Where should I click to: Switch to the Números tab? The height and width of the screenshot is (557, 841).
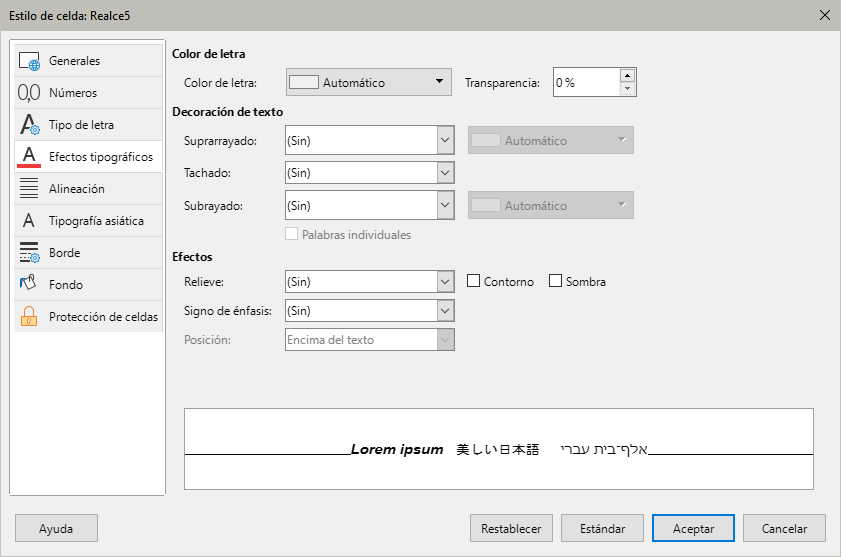pyautogui.click(x=88, y=93)
